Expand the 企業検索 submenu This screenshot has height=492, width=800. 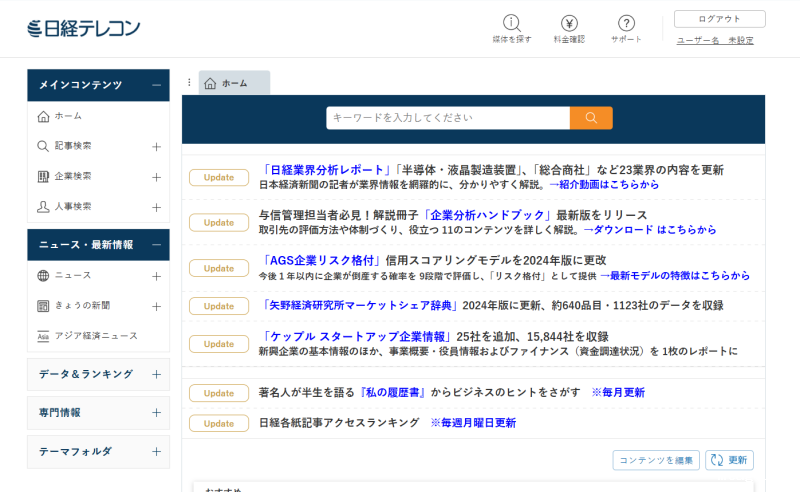point(156,177)
